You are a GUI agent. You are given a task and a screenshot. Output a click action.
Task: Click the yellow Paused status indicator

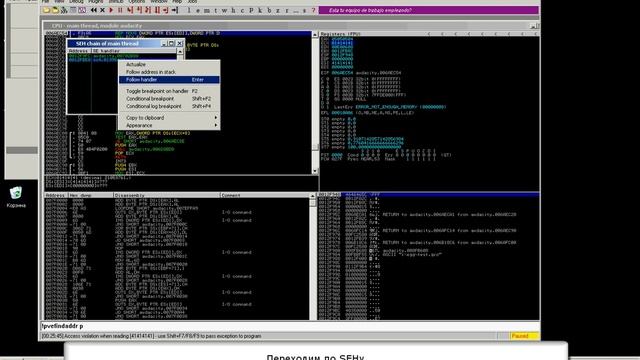point(524,336)
